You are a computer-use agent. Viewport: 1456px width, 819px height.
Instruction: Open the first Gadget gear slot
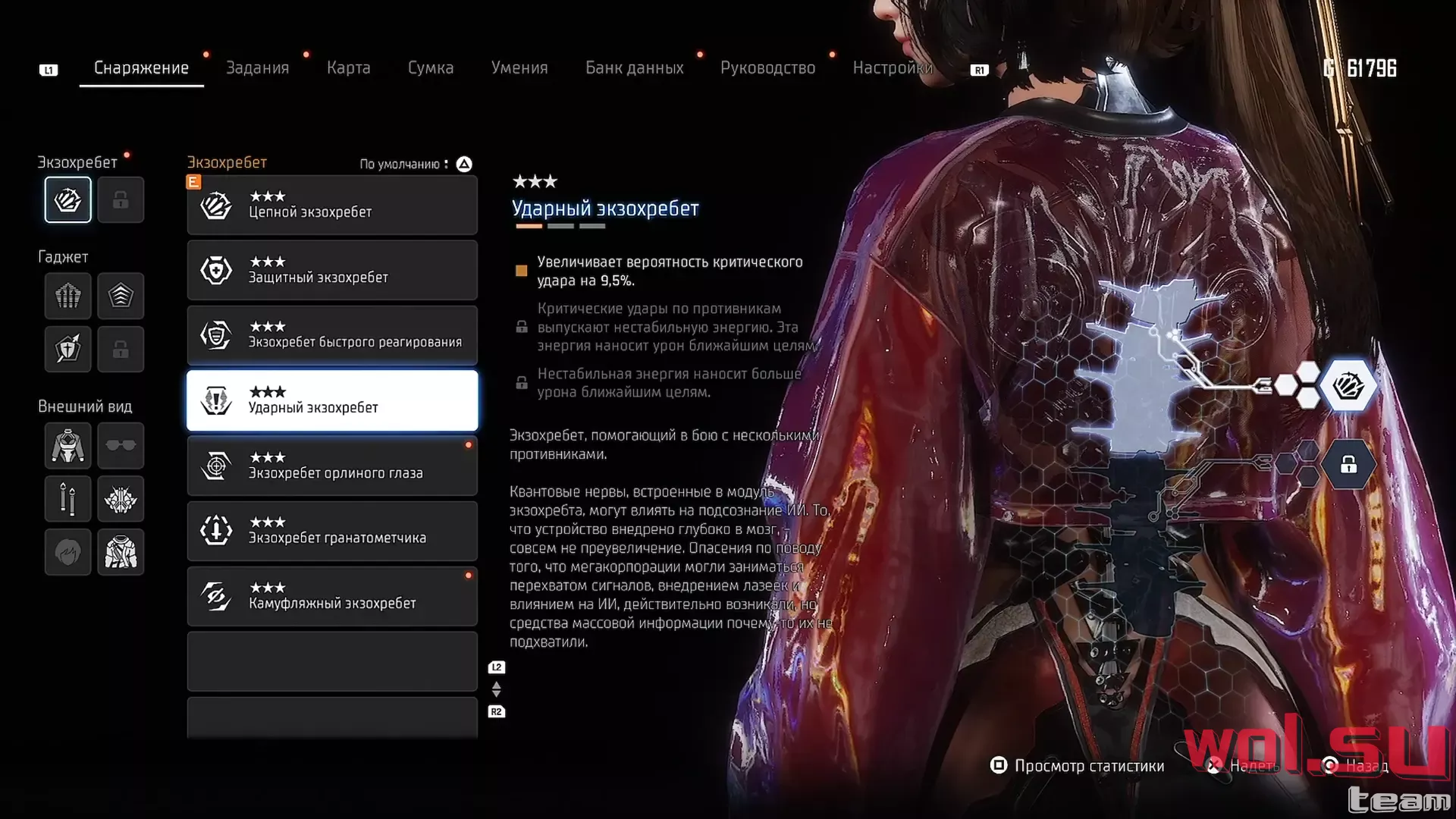tap(67, 296)
